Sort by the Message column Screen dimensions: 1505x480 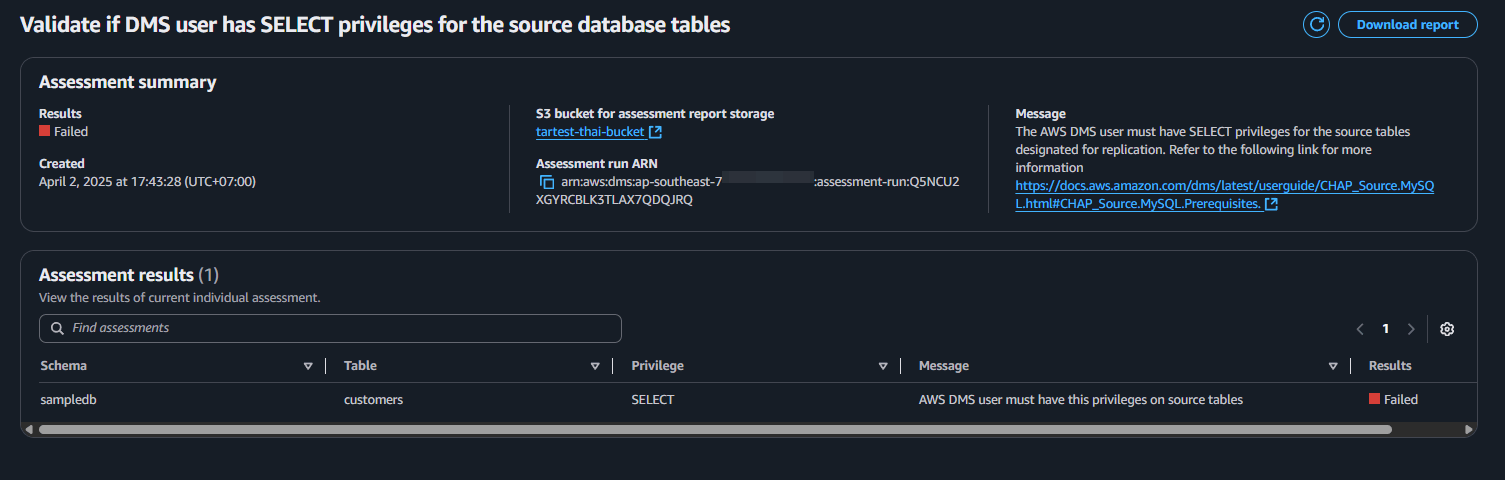1333,366
